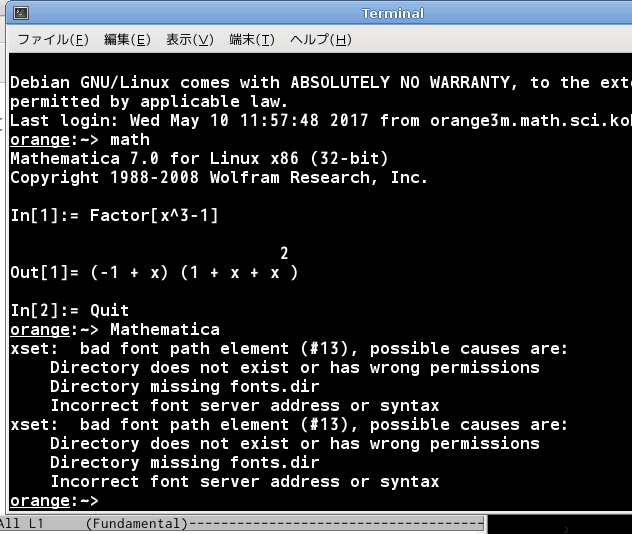The image size is (632, 534).
Task: Click the input 'In[1]:= Factor[x^3-1]'
Action: 114,216
